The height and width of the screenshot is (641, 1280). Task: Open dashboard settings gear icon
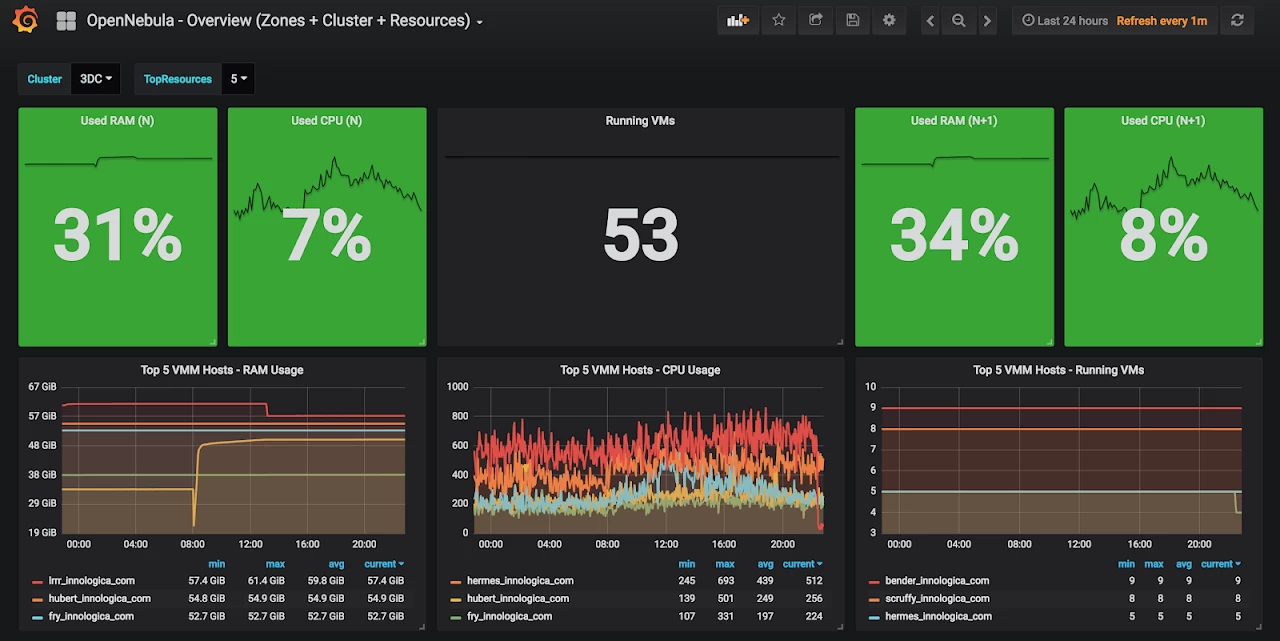pos(889,21)
